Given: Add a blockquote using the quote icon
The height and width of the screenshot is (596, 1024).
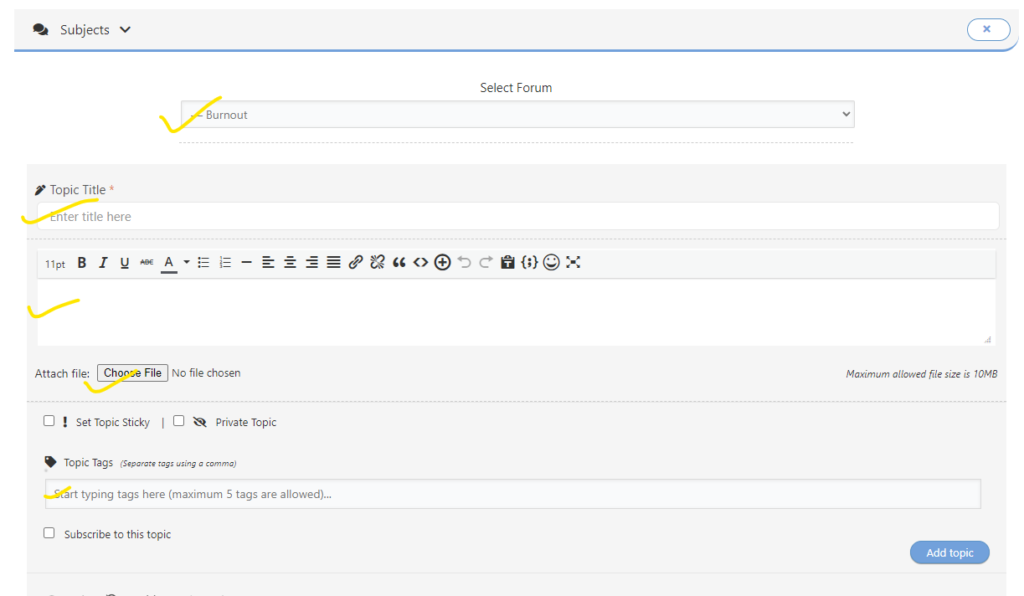Looking at the screenshot, I should (x=399, y=263).
